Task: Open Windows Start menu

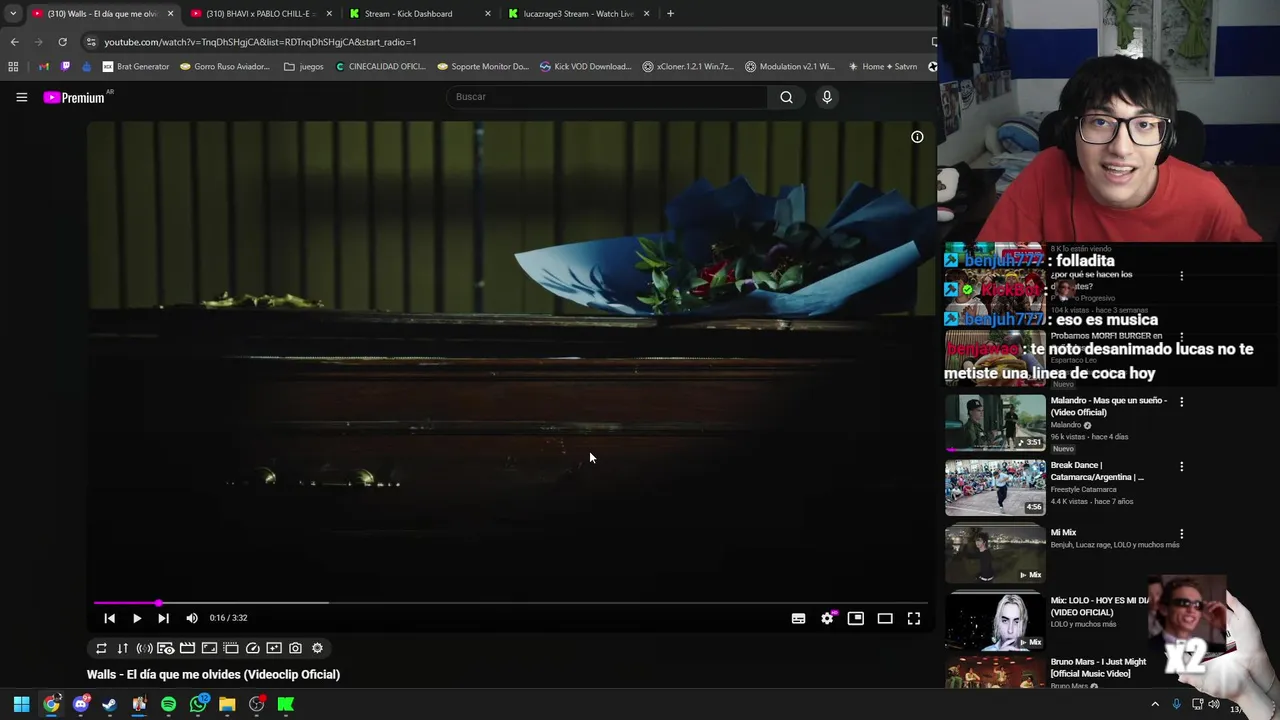Action: click(x=22, y=704)
